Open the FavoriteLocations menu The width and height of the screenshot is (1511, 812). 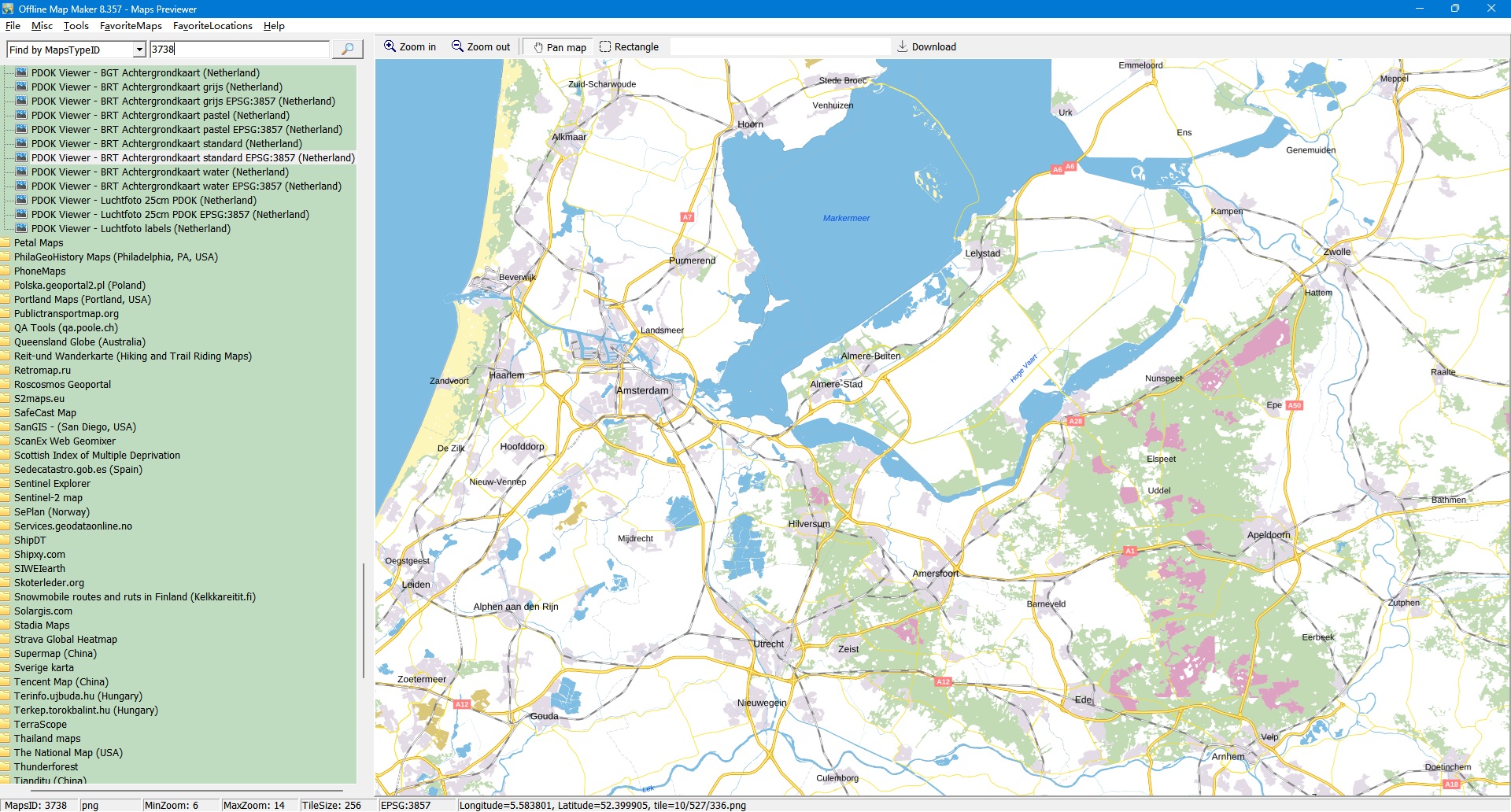pos(212,26)
